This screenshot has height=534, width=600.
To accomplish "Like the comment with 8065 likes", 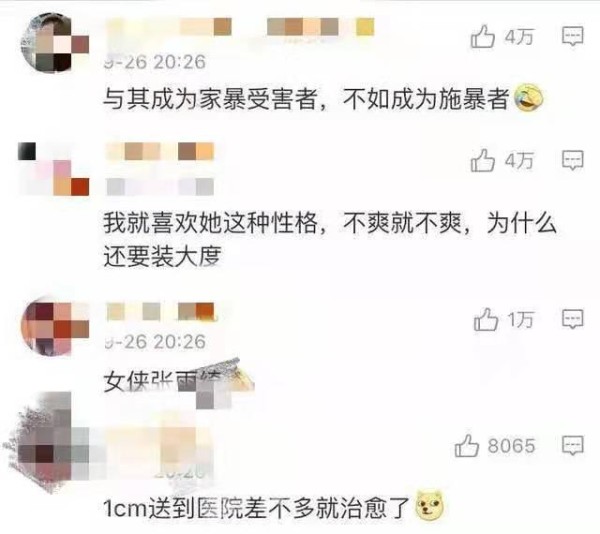I will (467, 446).
